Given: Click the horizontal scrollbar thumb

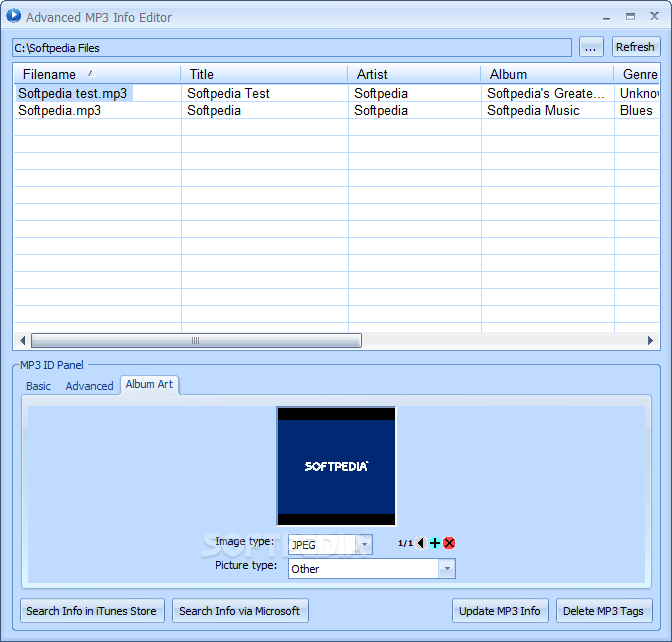Looking at the screenshot, I should click(x=196, y=341).
